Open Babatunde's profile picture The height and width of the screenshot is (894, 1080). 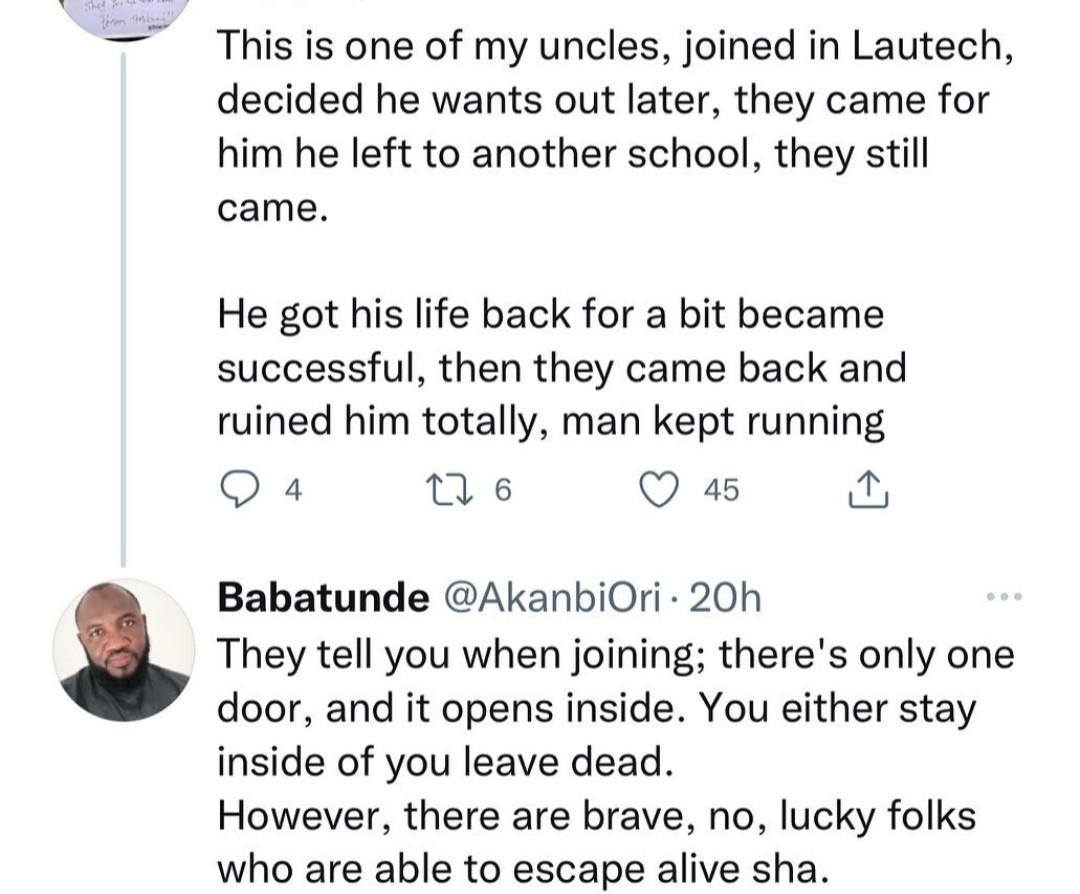(124, 650)
